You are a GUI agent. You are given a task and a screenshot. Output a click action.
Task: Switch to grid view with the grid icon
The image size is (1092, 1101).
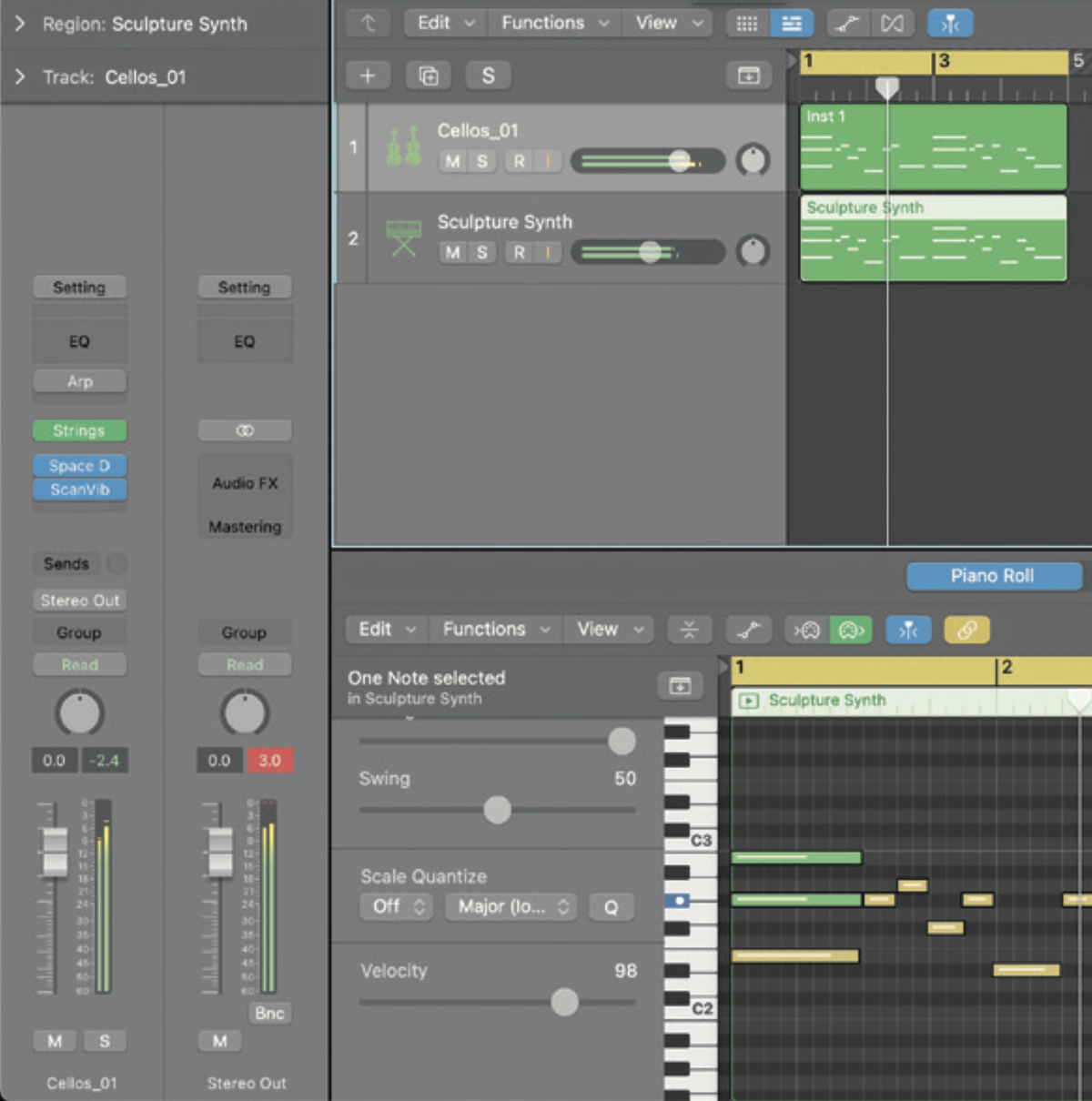746,23
